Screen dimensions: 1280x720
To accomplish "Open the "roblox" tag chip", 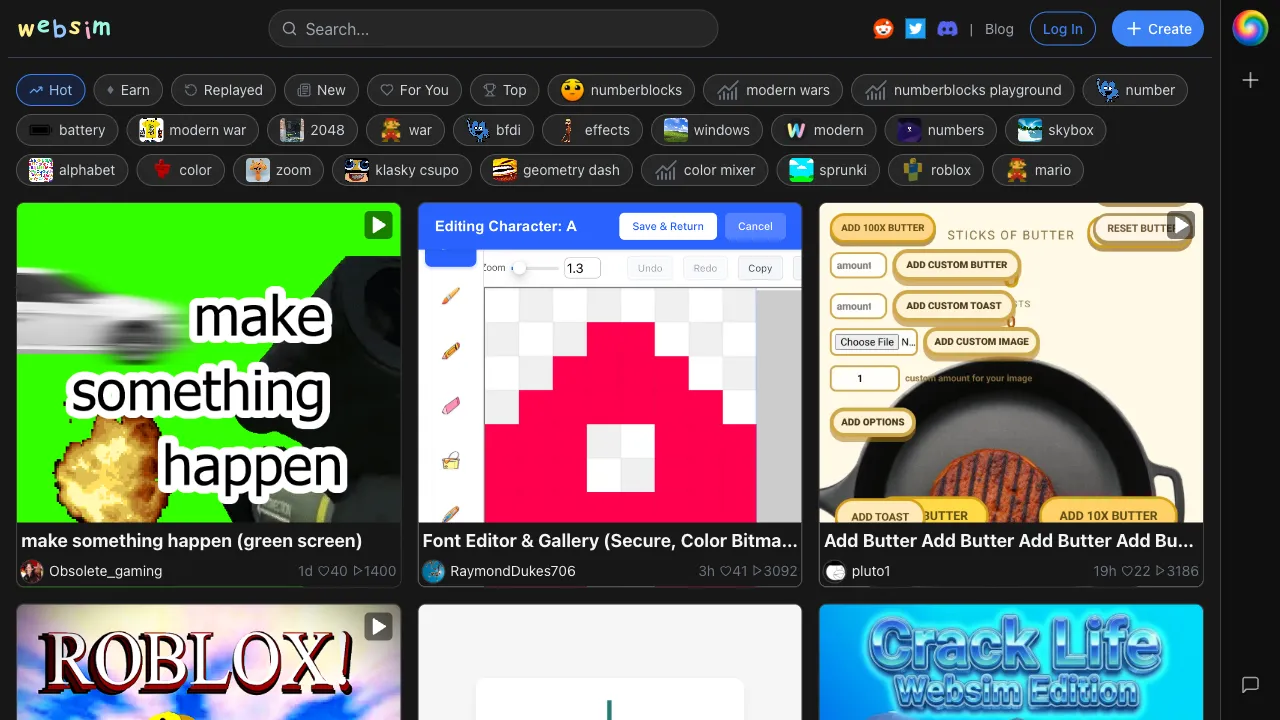I will 936,170.
